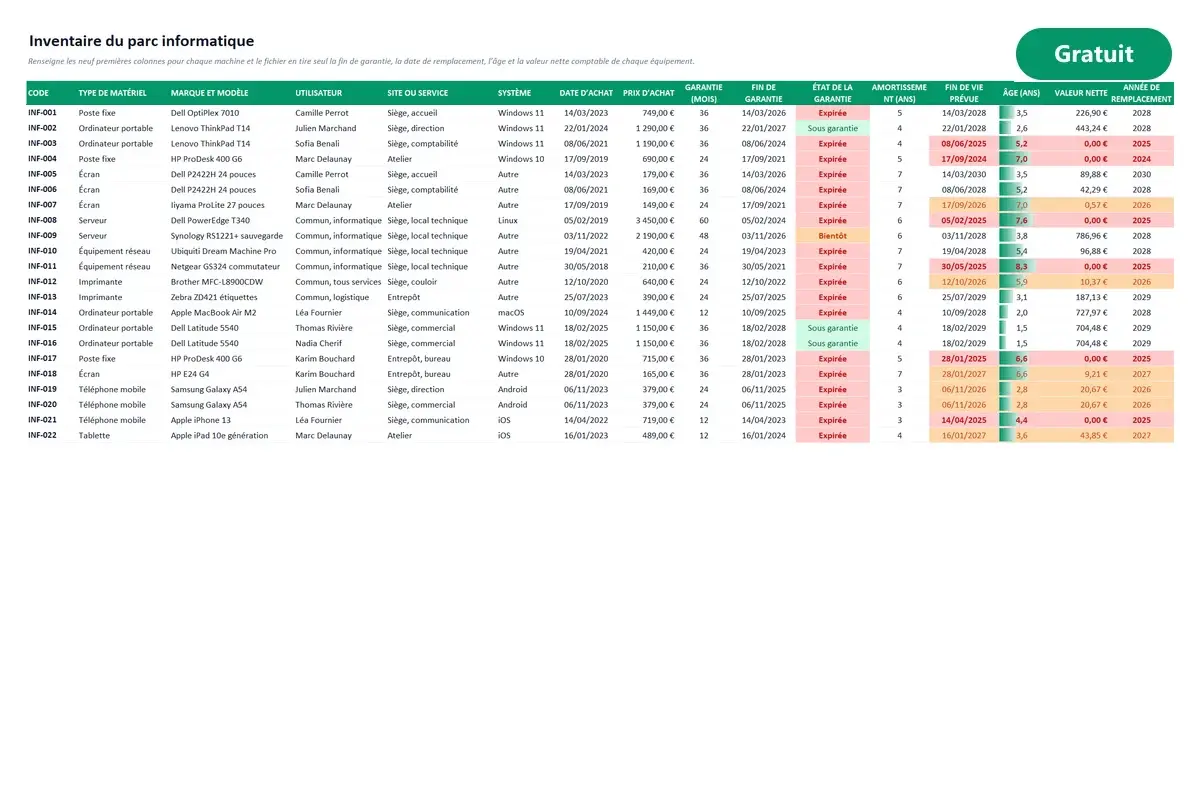1200x800 pixels.
Task: Click the macOS system cell
Action: (511, 312)
